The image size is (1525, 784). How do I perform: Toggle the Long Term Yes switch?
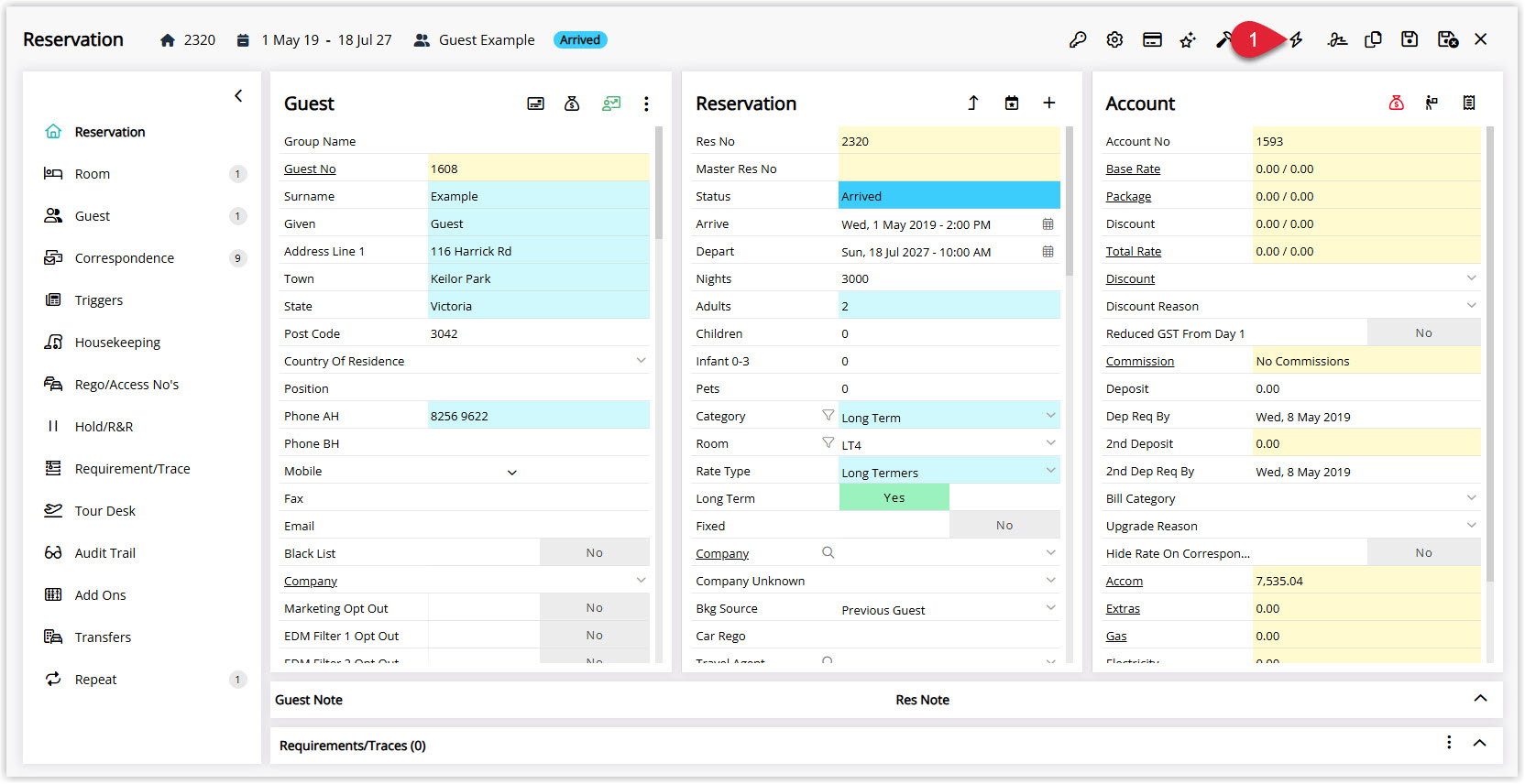[894, 498]
